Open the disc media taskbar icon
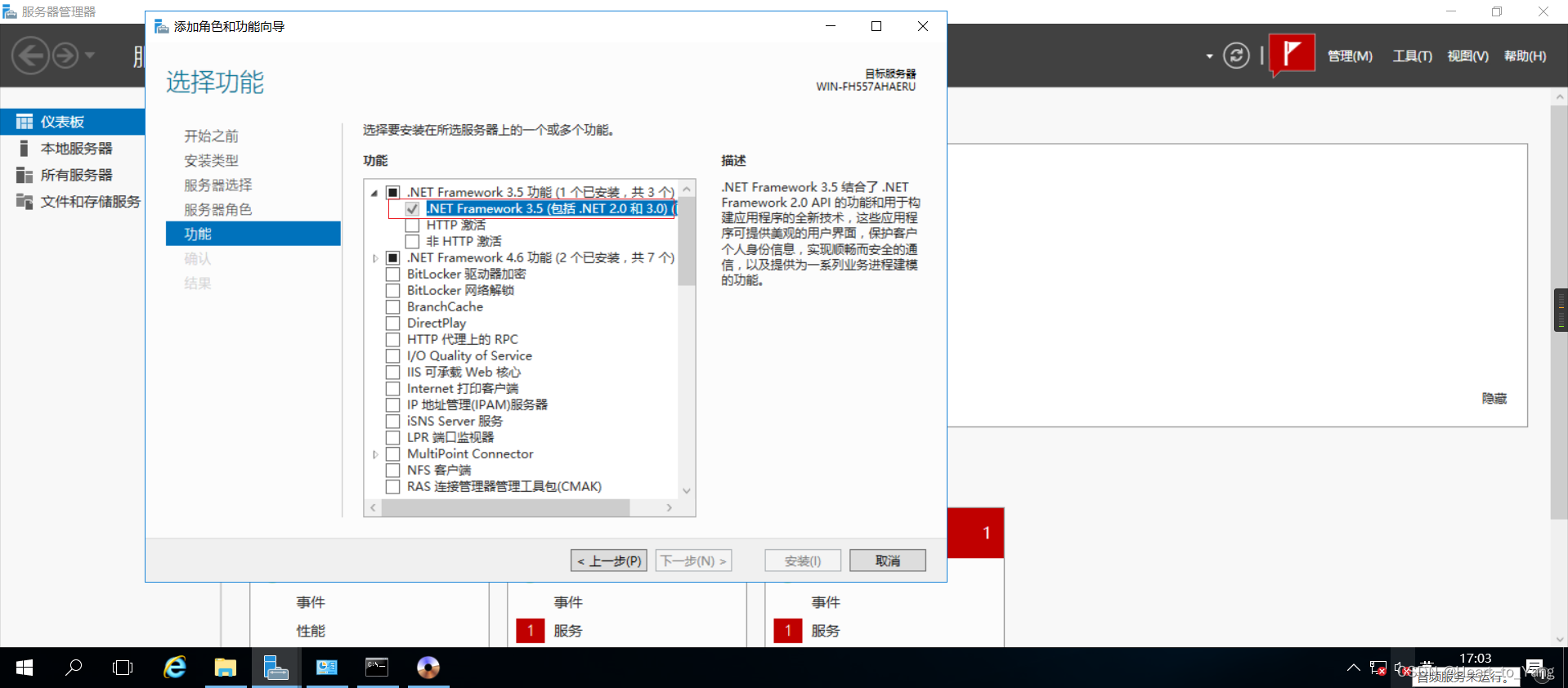Viewport: 1568px width, 688px height. pos(428,668)
